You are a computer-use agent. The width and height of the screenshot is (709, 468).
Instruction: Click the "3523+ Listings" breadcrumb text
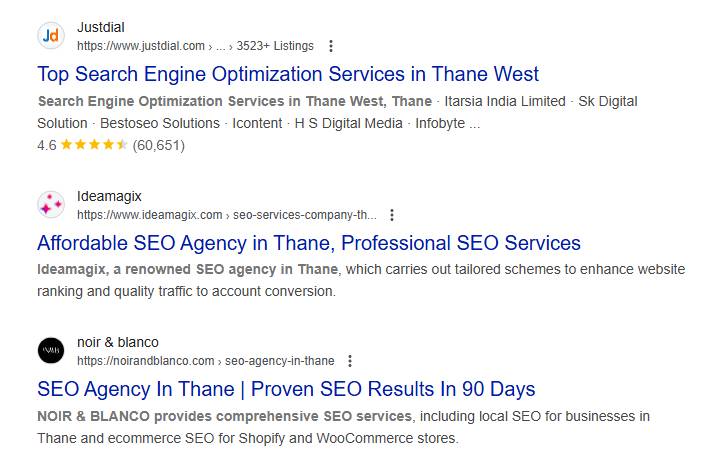[x=276, y=46]
